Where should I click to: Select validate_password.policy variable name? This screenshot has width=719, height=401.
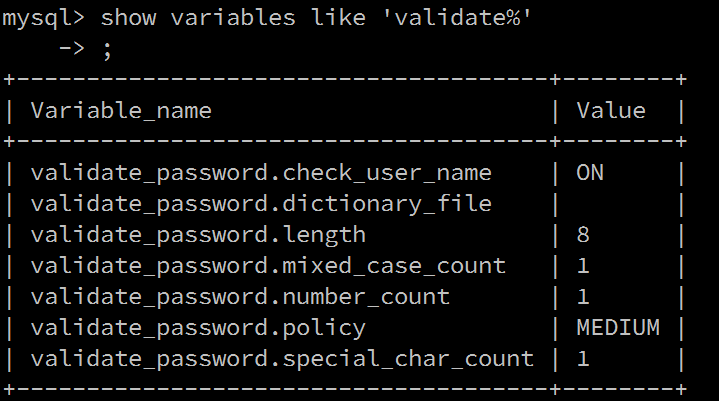[198, 328]
